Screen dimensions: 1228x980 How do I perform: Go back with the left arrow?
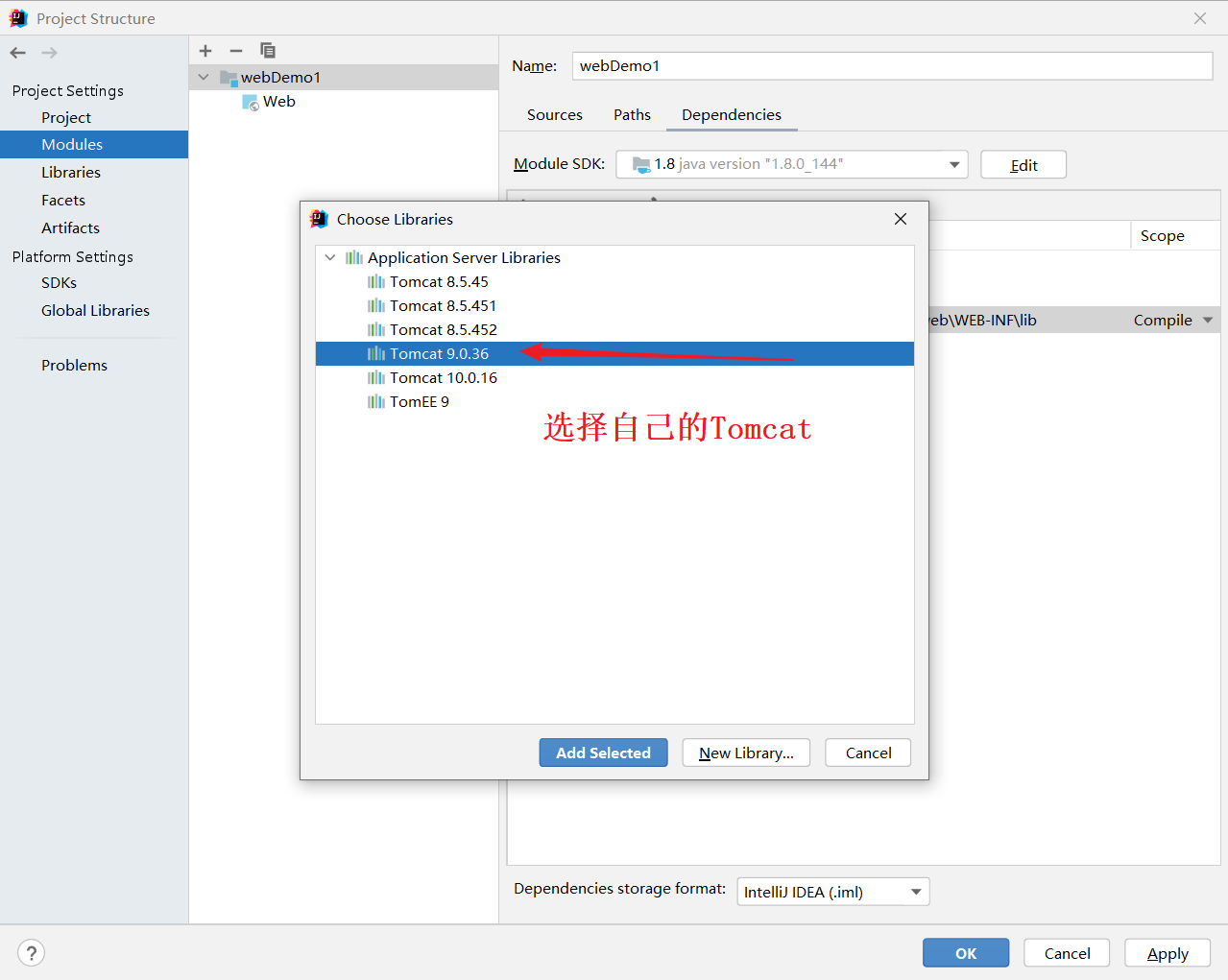point(18,53)
